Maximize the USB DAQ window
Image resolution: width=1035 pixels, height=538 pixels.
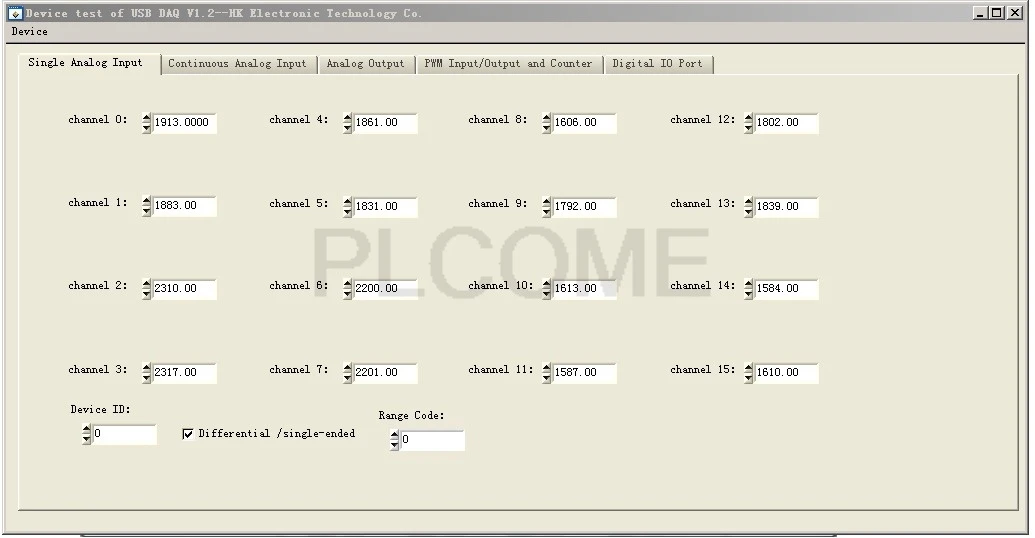coord(997,13)
